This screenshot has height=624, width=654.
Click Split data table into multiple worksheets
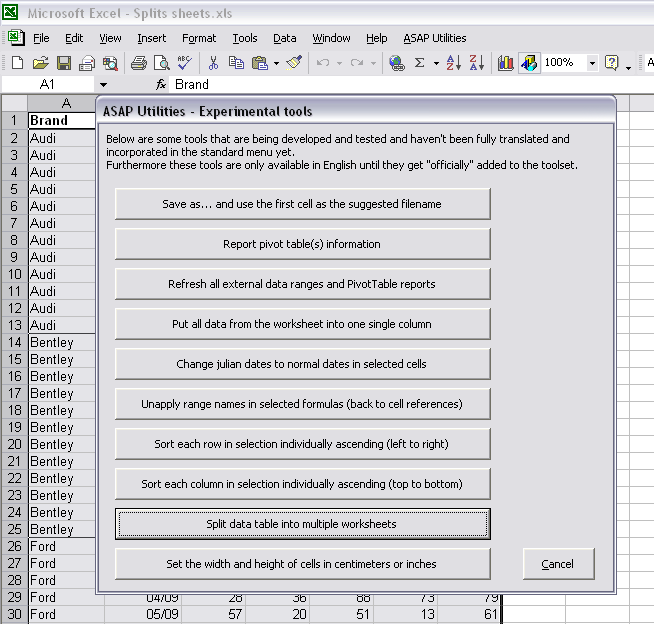[x=303, y=524]
